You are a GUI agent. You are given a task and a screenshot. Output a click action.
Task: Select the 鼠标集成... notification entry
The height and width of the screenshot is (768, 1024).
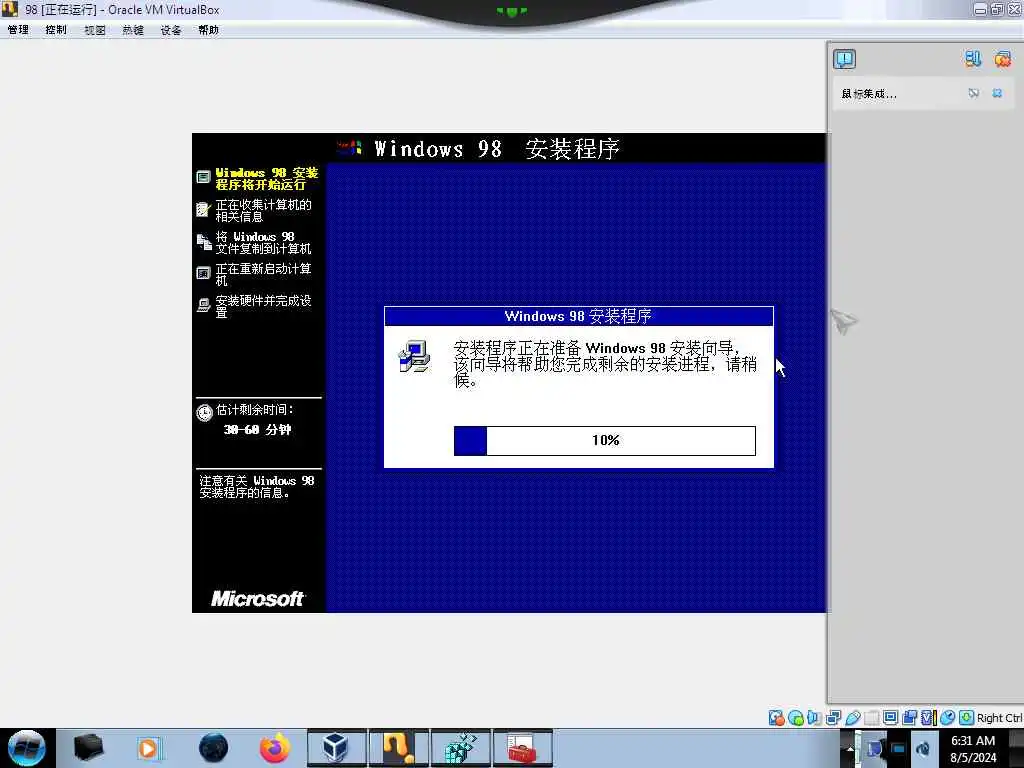[923, 93]
